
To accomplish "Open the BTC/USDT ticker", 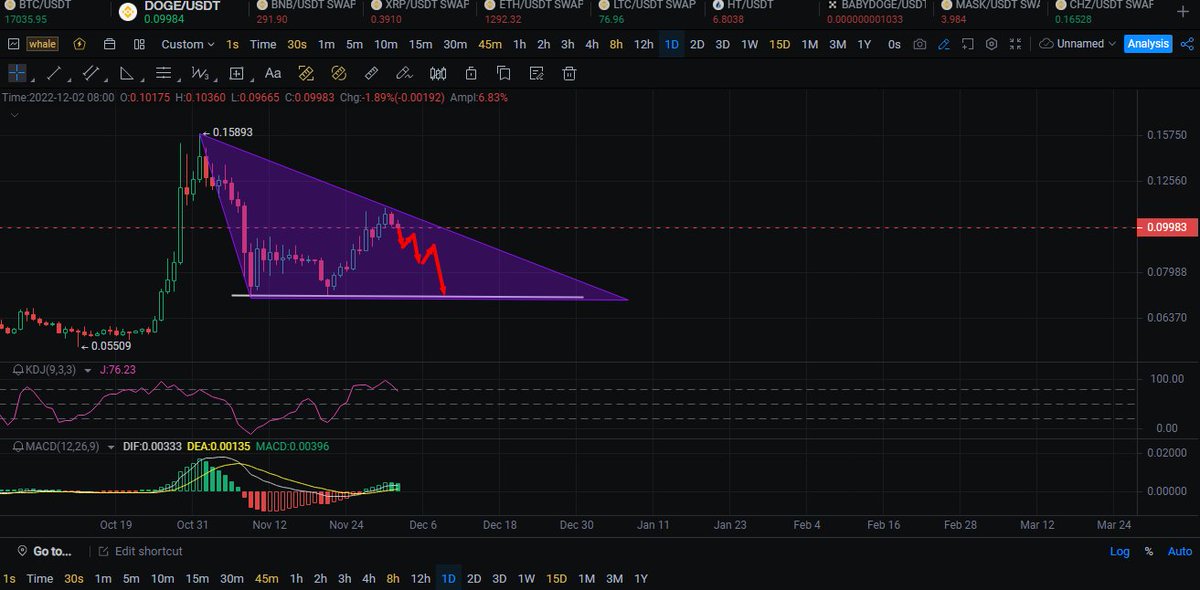I will (36, 12).
